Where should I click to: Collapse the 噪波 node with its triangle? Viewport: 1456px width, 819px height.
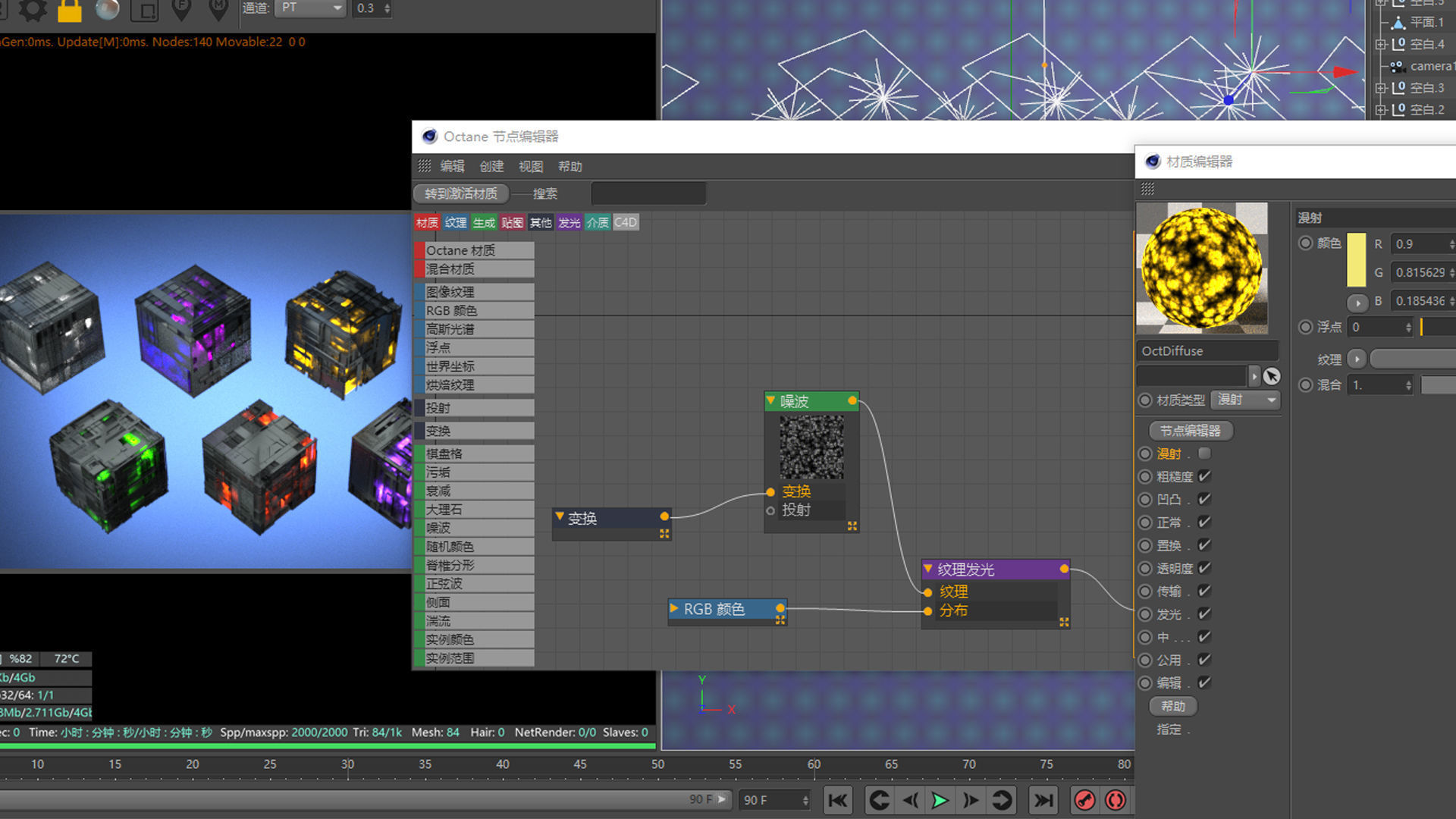tap(770, 400)
